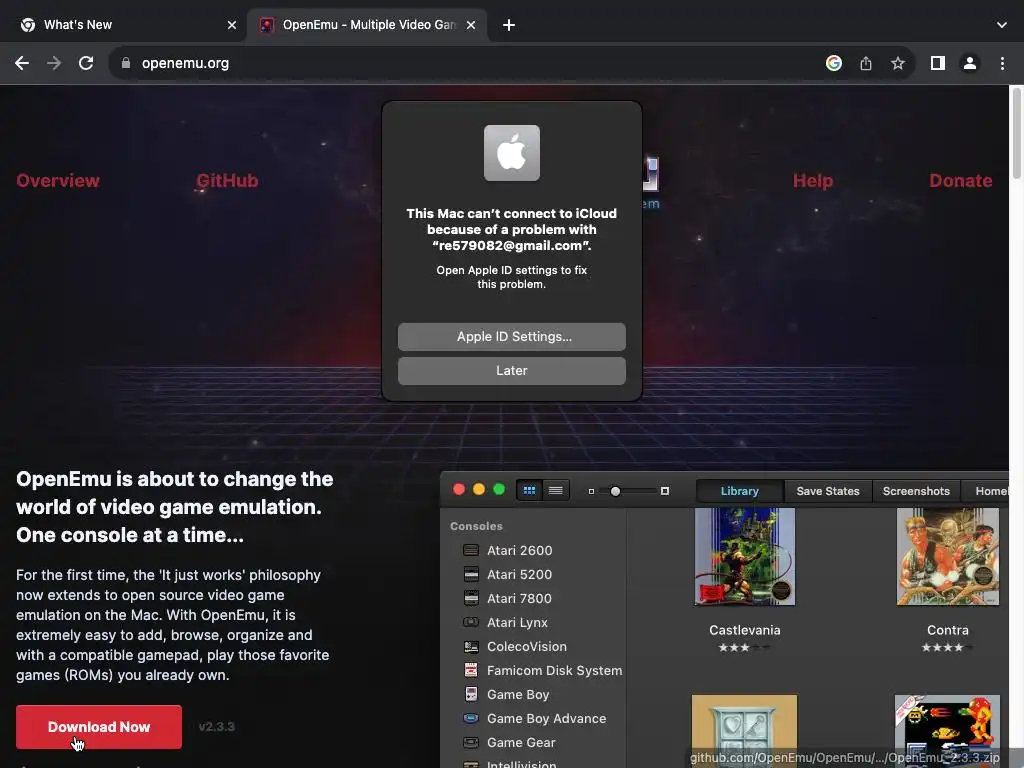Click the Atari 2600 console icon
This screenshot has width=1024, height=768.
(471, 551)
